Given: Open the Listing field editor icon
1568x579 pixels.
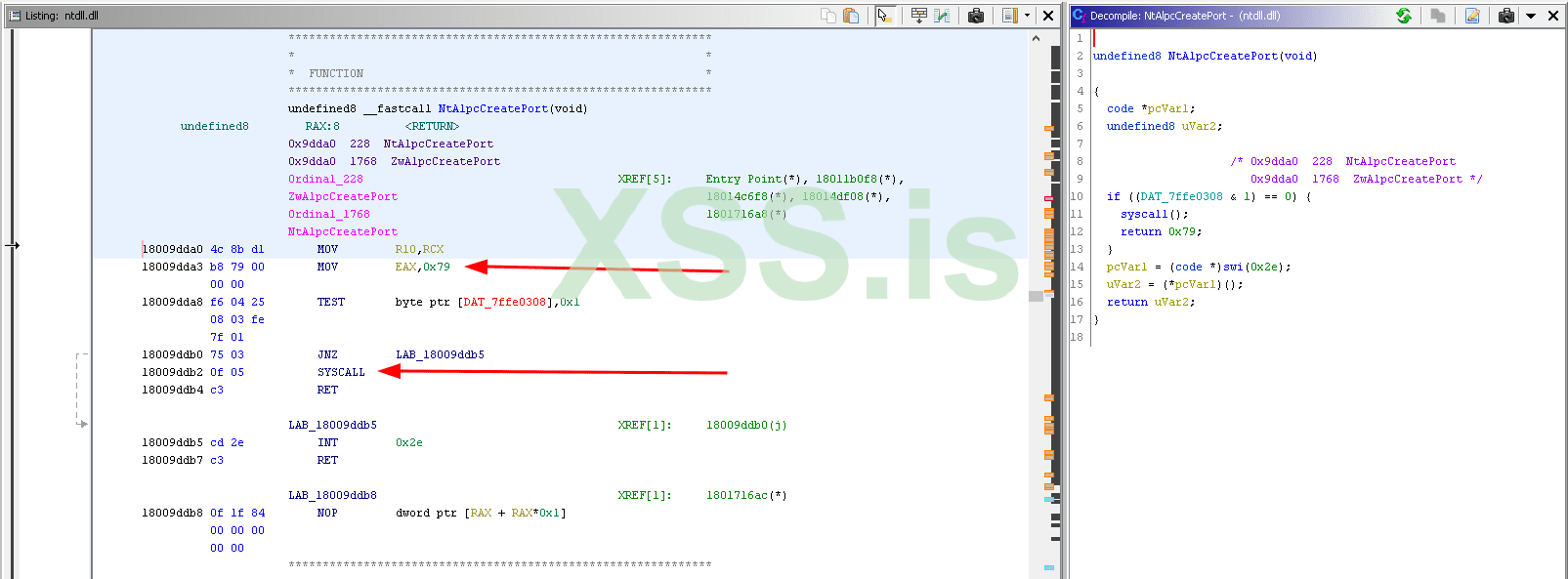Looking at the screenshot, I should coord(919,15).
